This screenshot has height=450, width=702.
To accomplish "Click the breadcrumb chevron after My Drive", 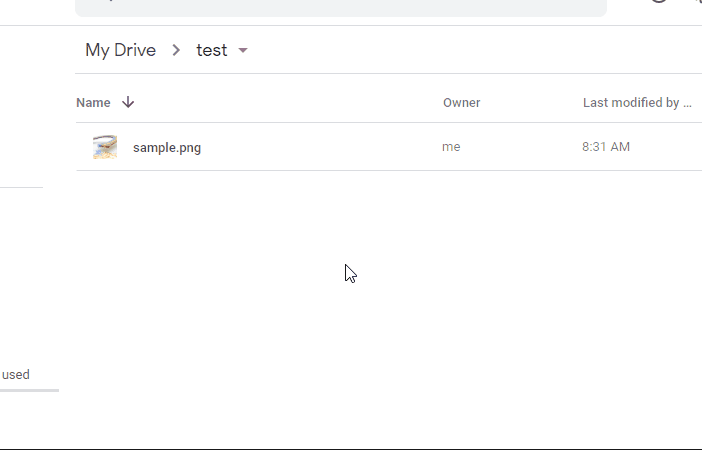I will click(176, 50).
